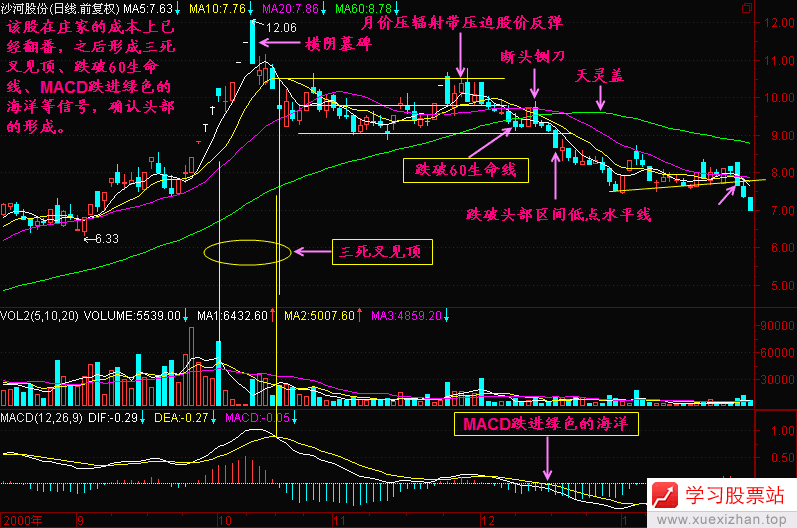Click the 10.00 price axis value

click(779, 98)
